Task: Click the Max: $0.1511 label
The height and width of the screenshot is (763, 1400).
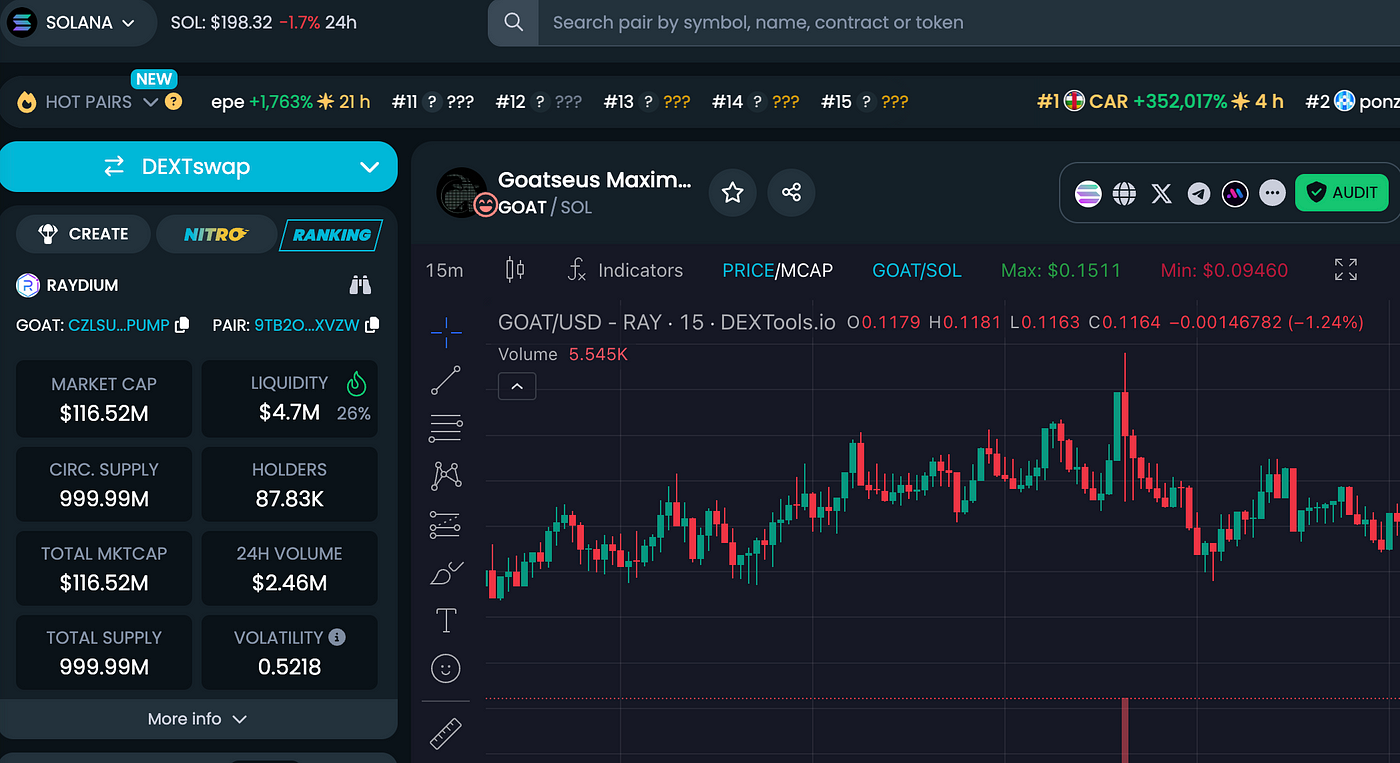Action: coord(1061,270)
